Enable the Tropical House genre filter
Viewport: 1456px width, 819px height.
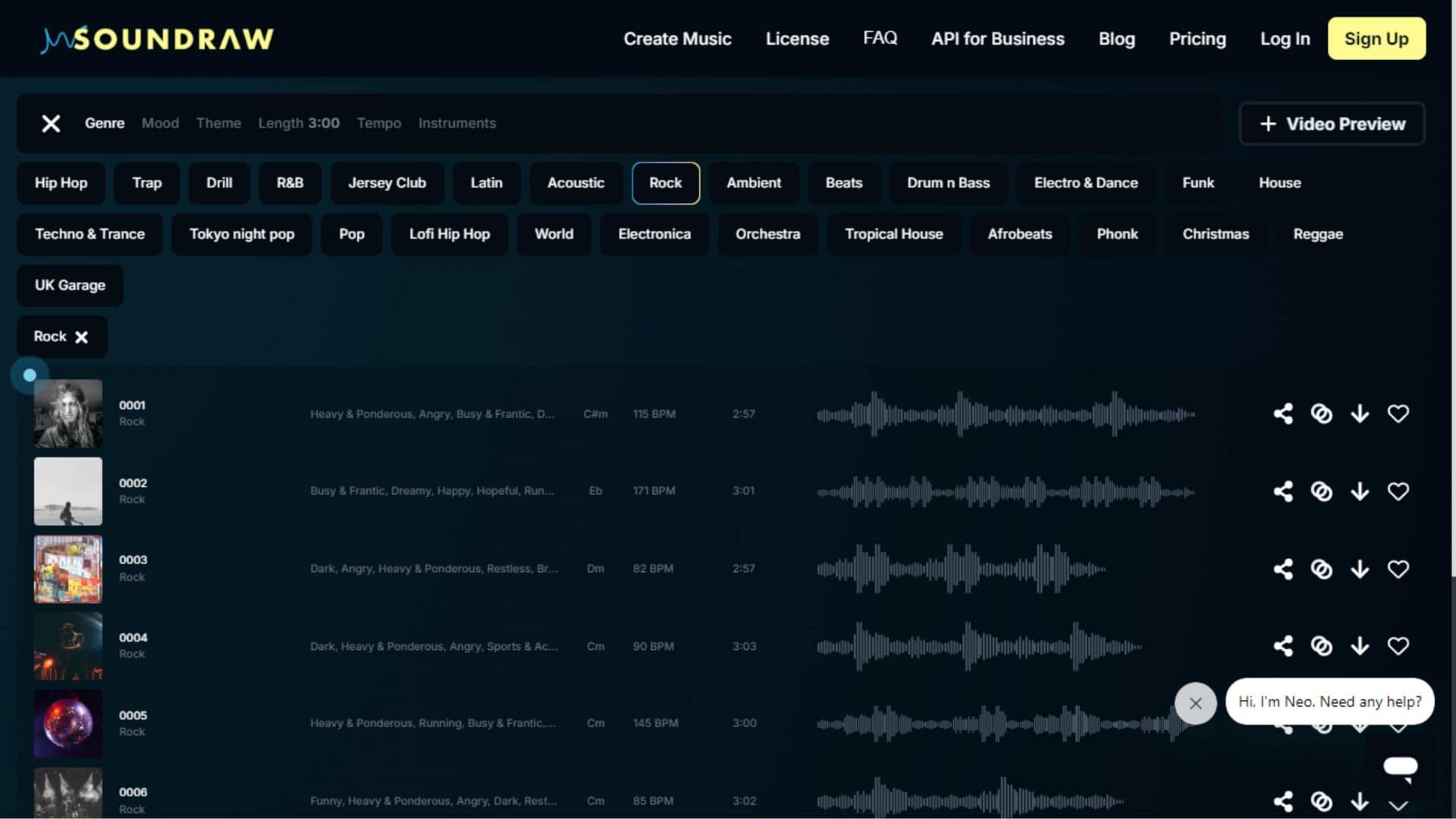[x=893, y=234]
